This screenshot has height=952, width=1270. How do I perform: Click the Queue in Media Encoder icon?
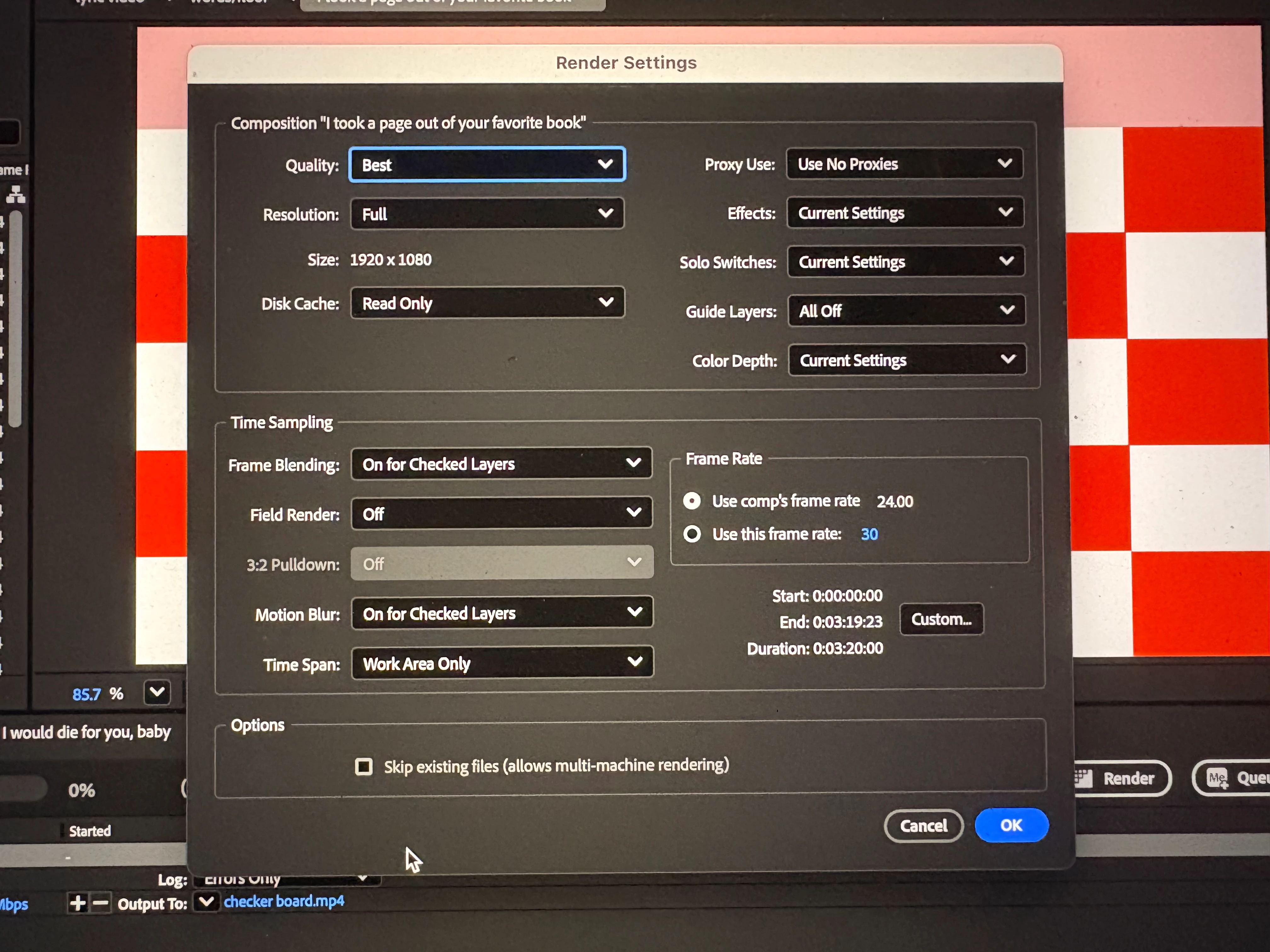(x=1217, y=779)
